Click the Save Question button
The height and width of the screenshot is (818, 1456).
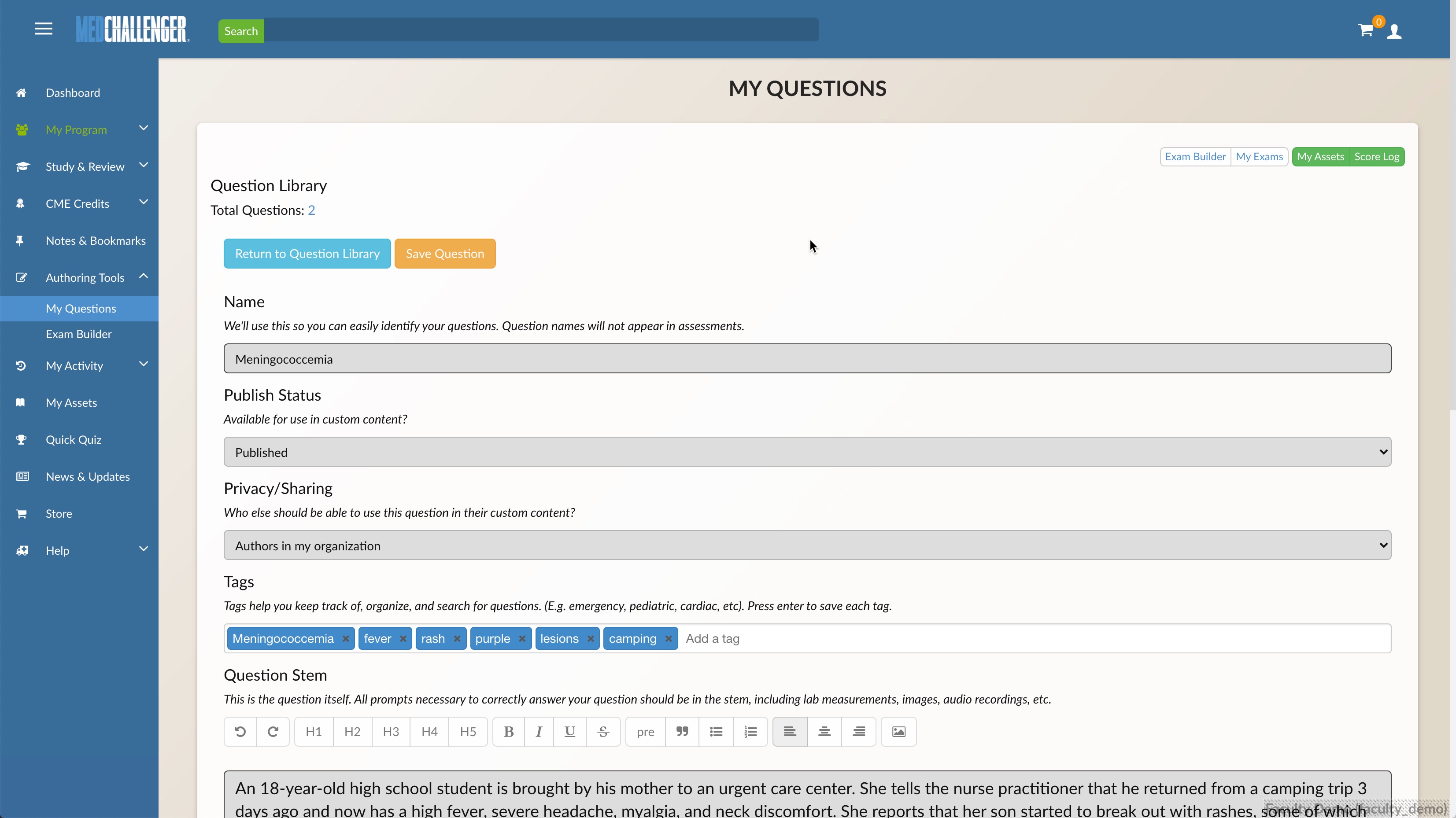tap(445, 254)
